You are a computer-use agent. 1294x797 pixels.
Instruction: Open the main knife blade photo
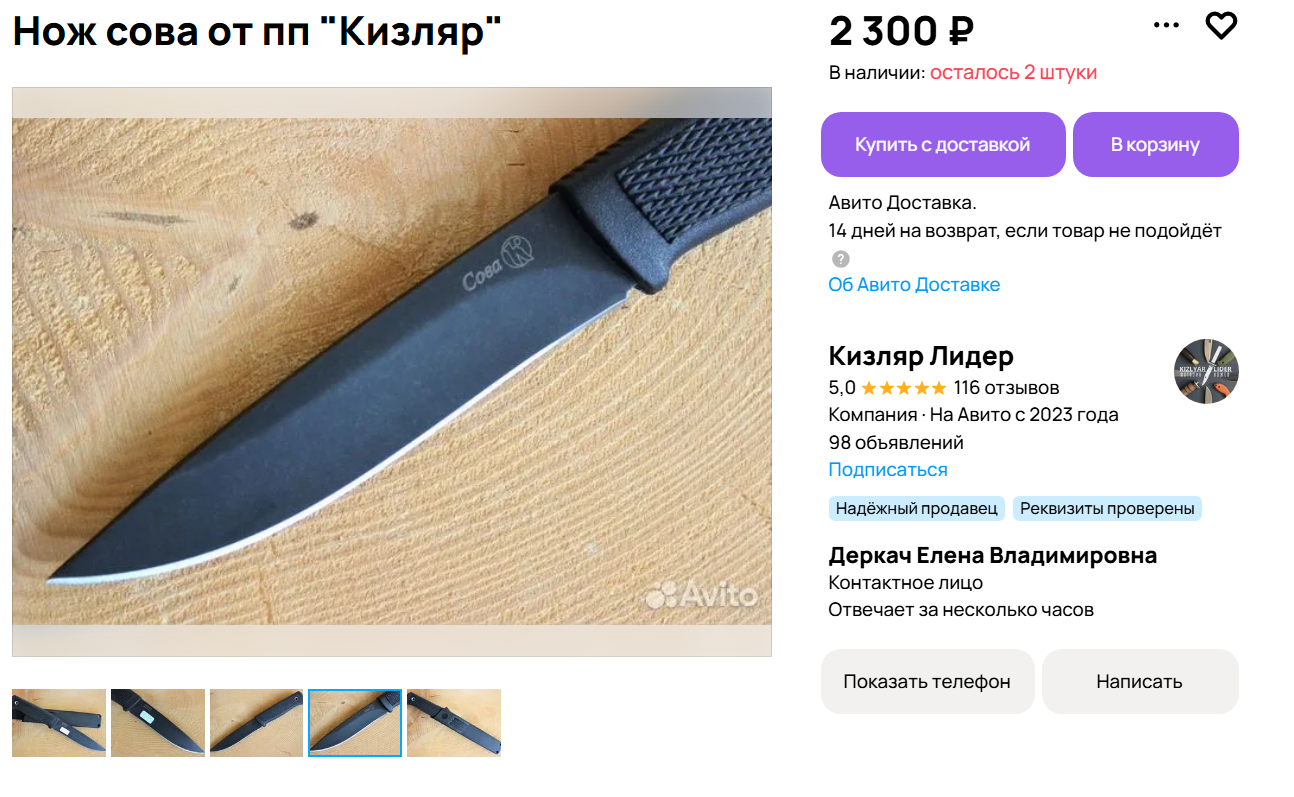392,372
